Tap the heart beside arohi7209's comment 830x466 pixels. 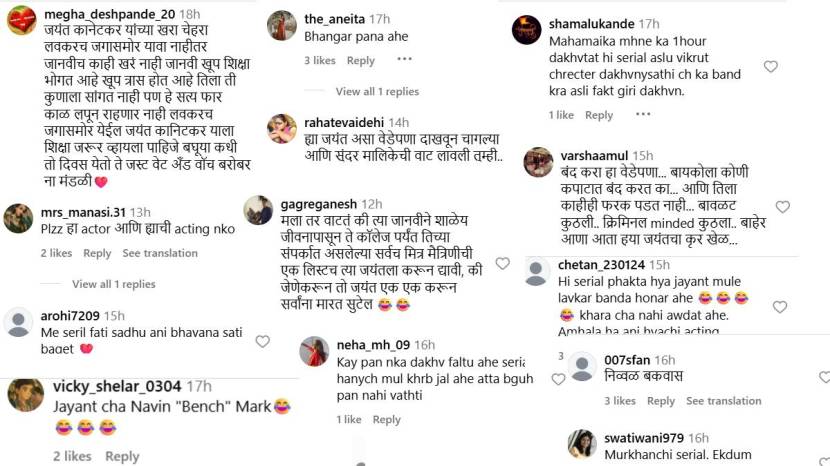click(x=262, y=341)
